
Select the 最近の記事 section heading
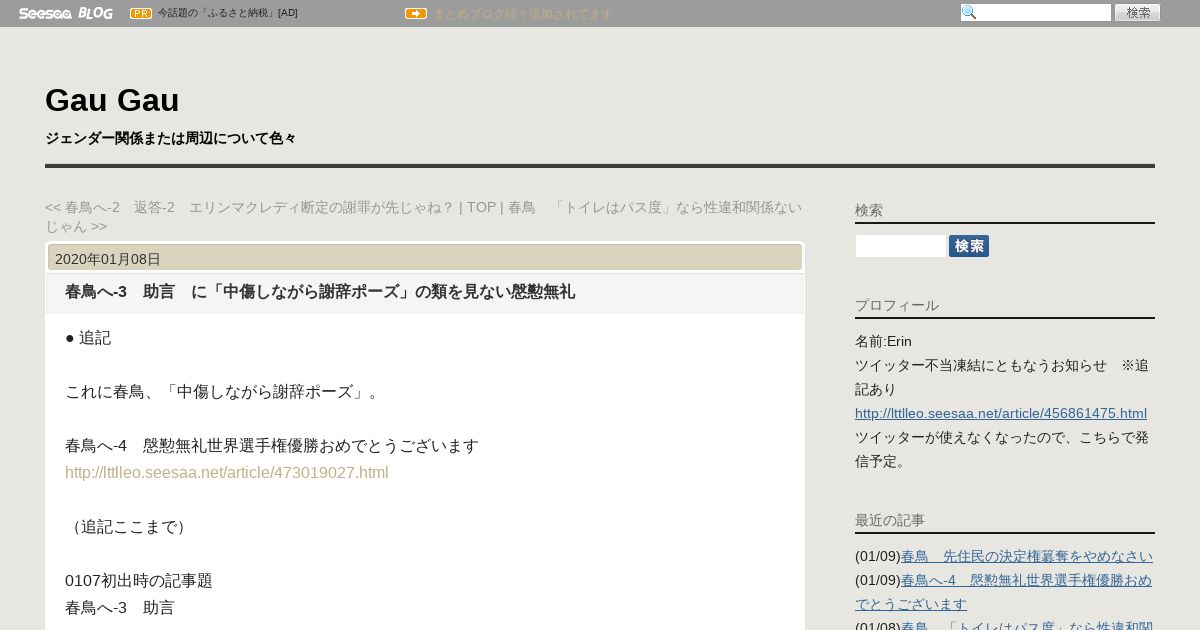[x=890, y=520]
